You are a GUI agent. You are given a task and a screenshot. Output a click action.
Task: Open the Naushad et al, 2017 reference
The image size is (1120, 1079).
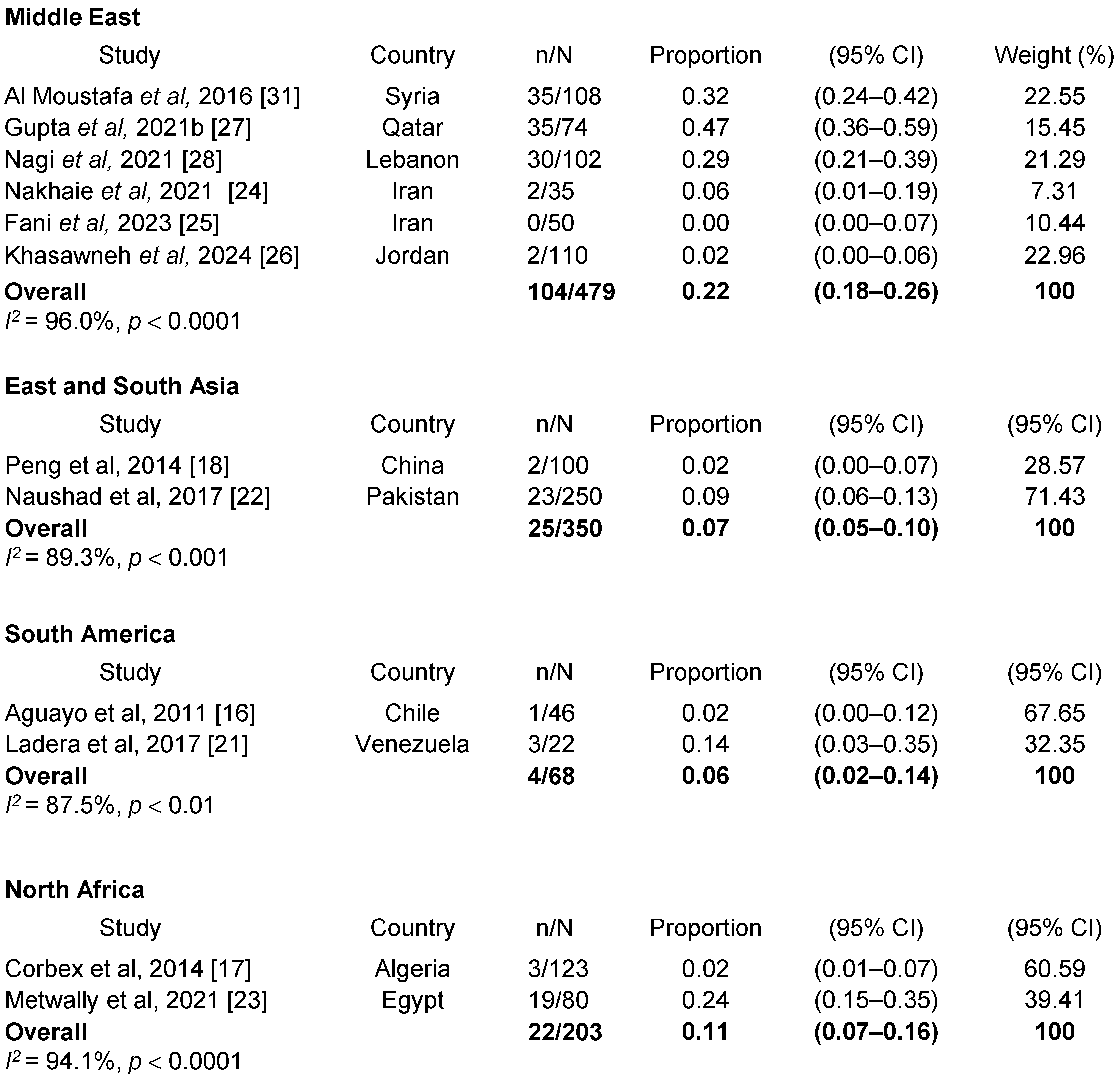(x=137, y=496)
